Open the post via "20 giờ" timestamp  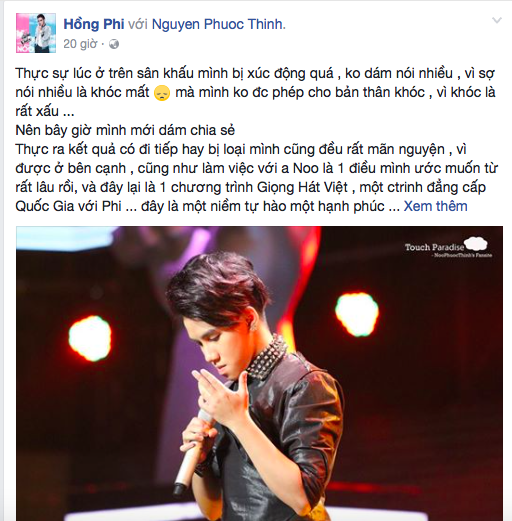(80, 44)
